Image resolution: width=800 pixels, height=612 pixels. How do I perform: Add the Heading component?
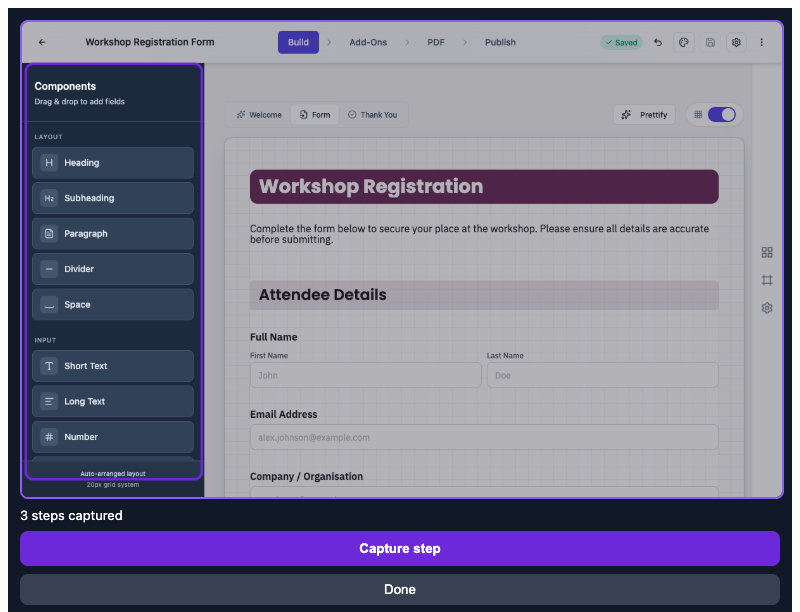(x=113, y=163)
